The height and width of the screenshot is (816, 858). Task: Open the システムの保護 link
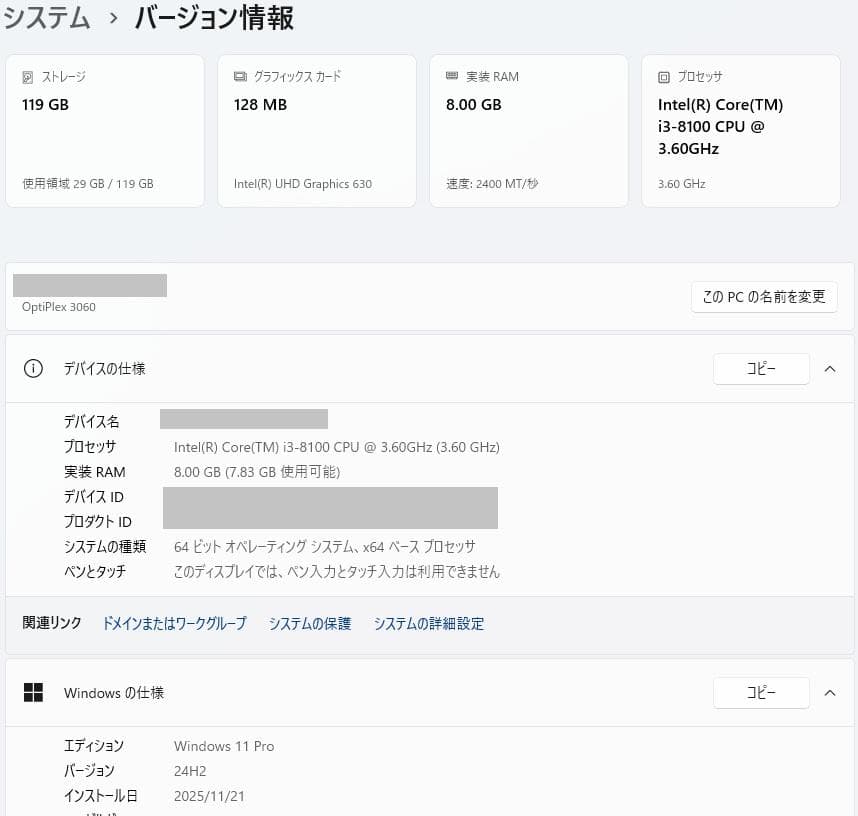(310, 623)
